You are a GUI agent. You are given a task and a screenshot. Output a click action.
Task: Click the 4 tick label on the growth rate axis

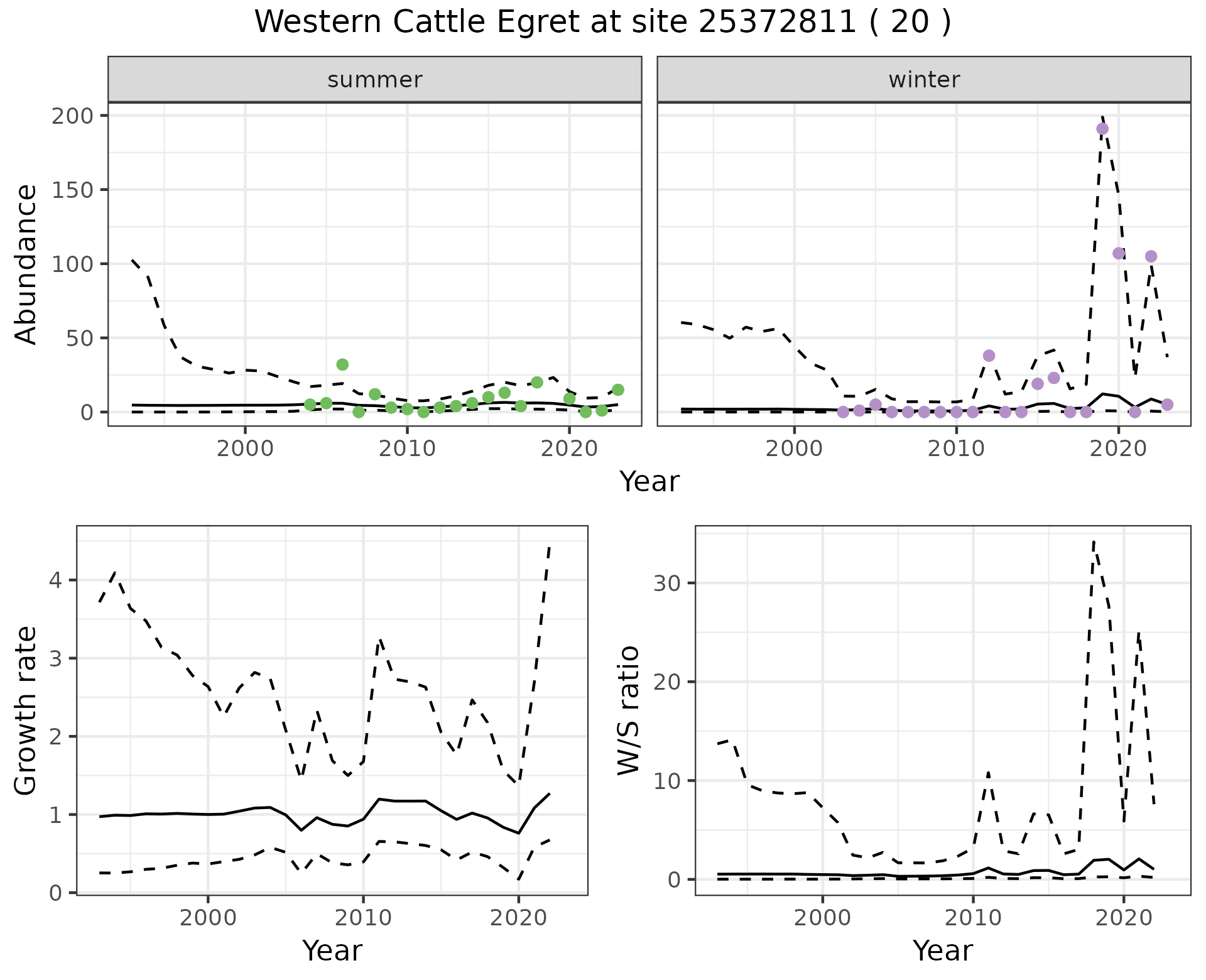click(x=55, y=580)
